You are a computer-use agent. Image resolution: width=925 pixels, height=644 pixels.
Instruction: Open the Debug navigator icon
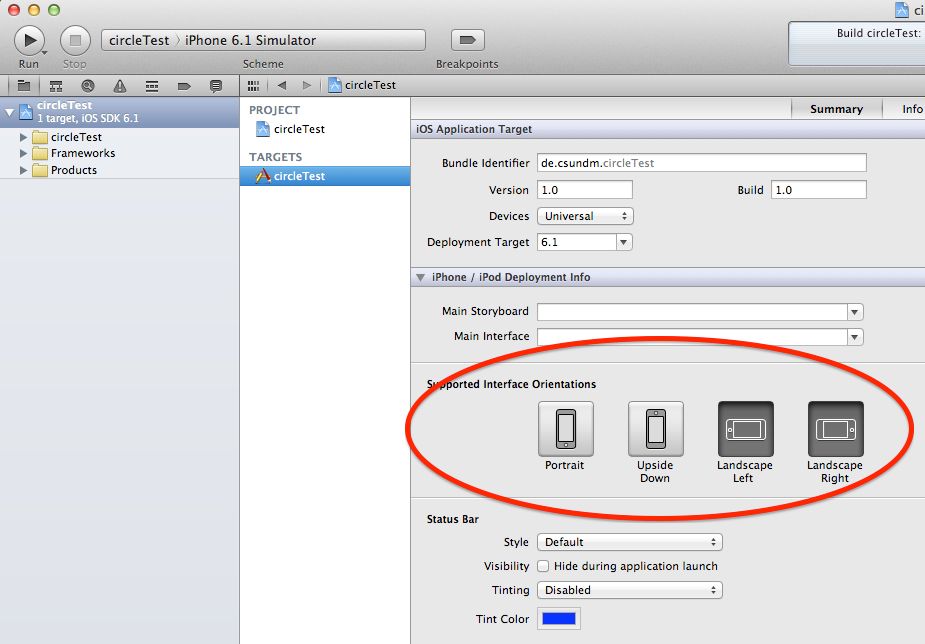click(152, 86)
